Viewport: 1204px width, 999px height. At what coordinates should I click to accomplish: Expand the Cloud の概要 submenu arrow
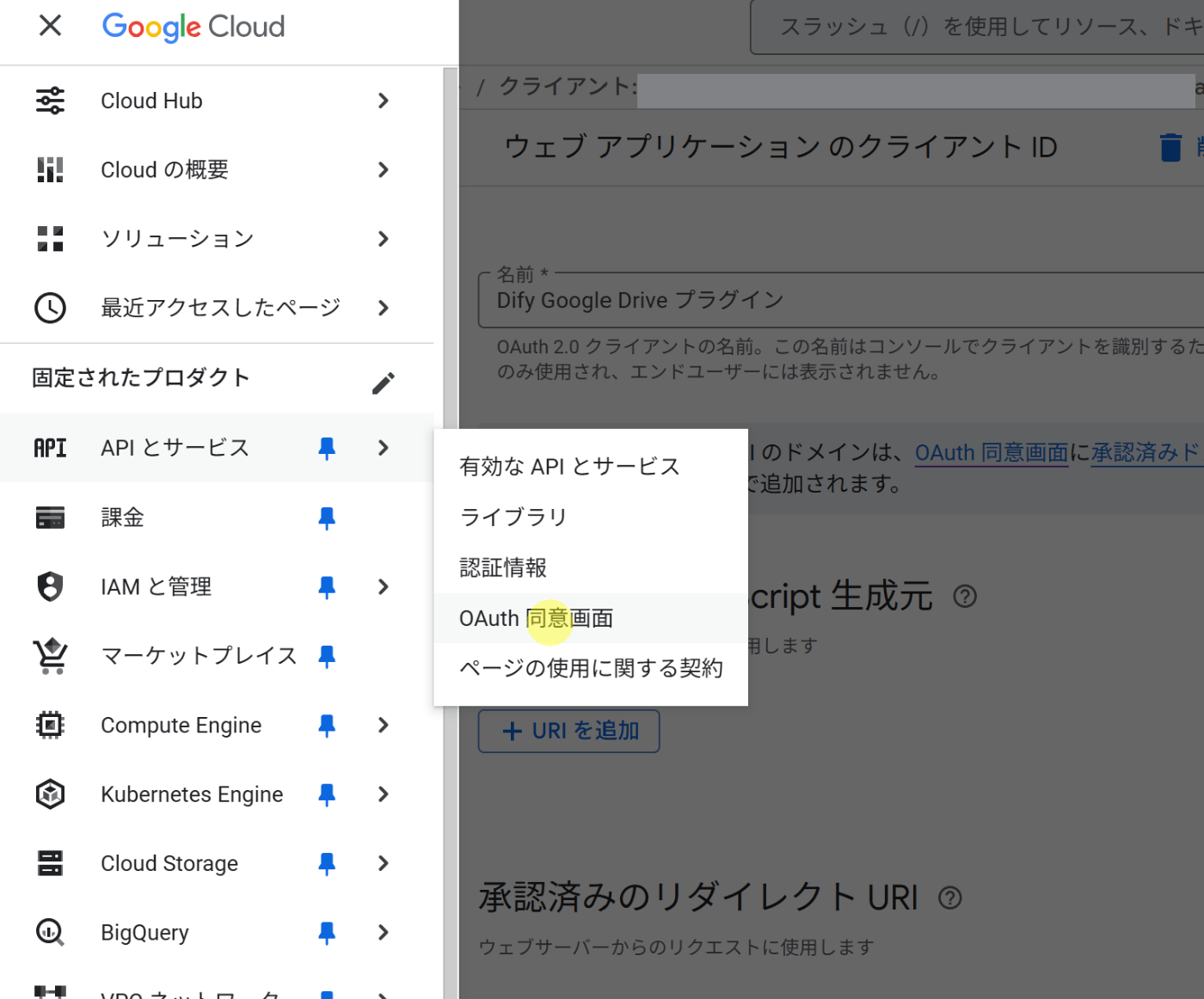(384, 169)
